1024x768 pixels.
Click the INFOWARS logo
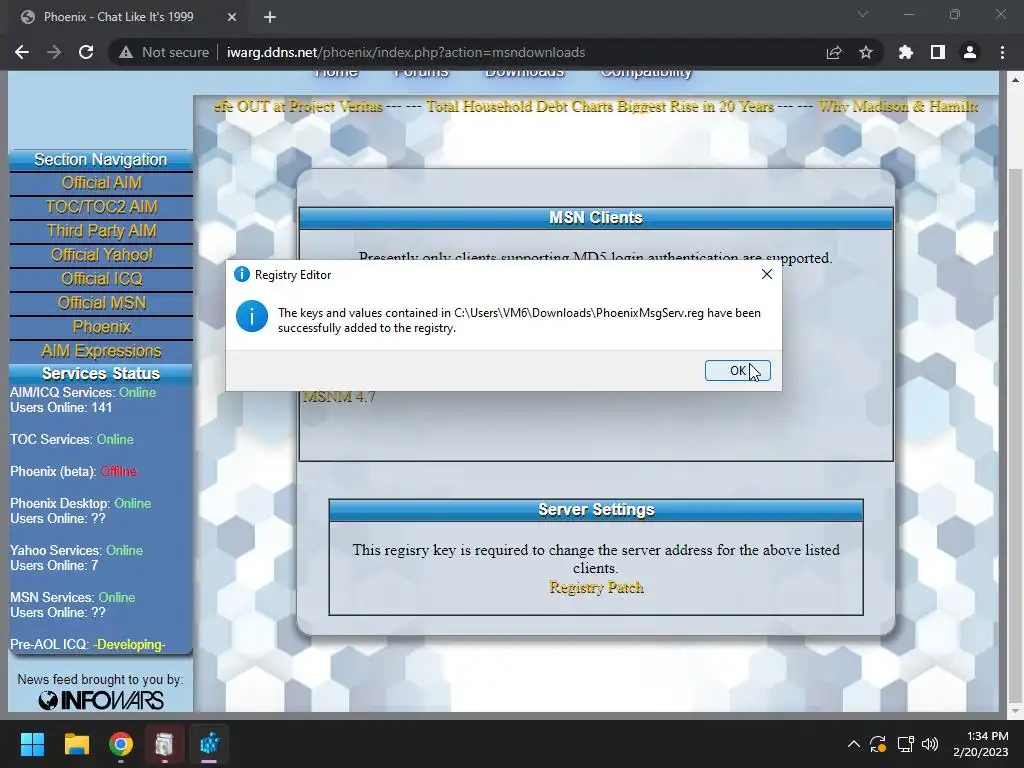pyautogui.click(x=101, y=701)
